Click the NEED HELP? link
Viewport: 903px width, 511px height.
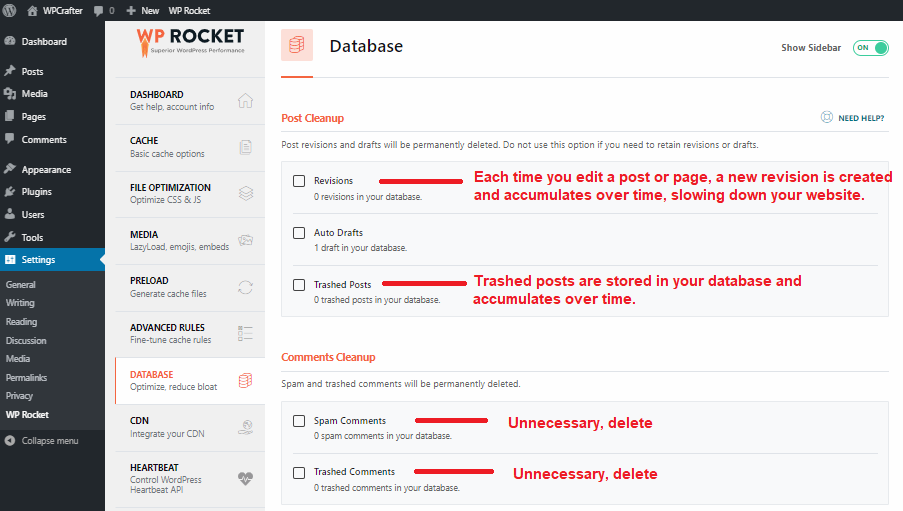pos(861,118)
